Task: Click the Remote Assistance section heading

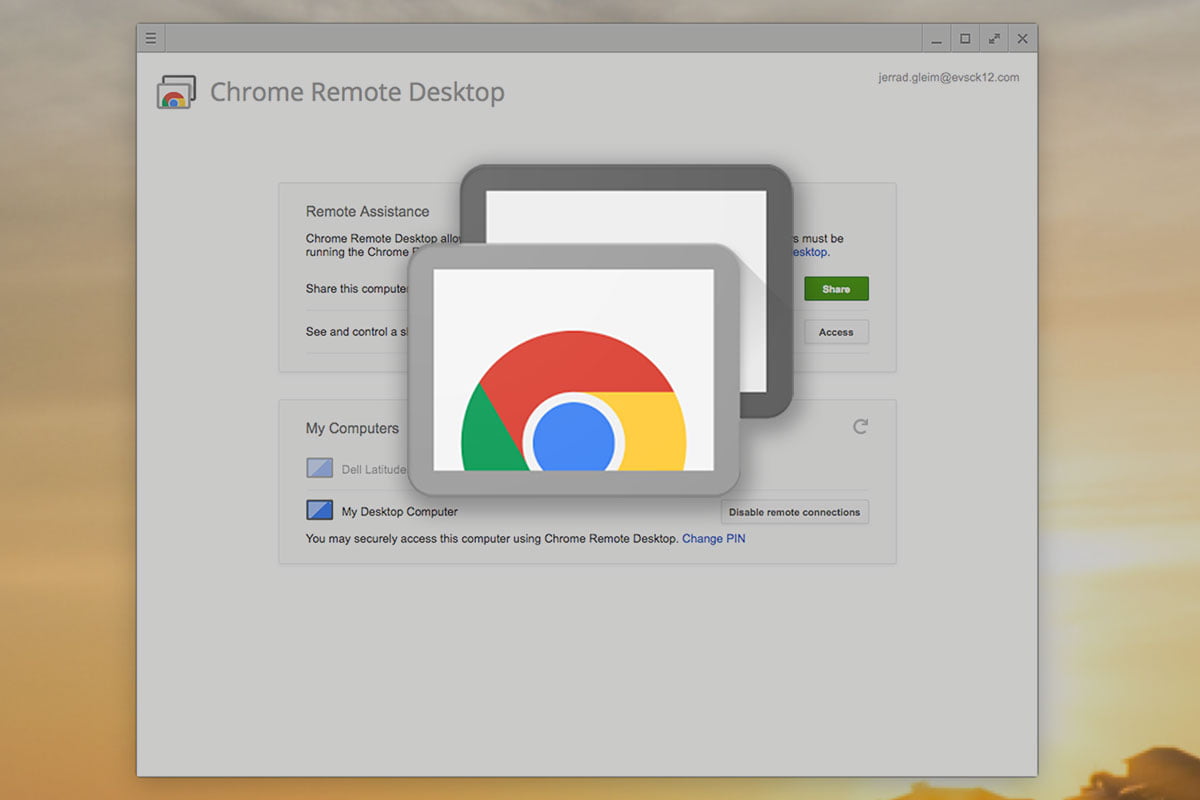Action: pyautogui.click(x=367, y=212)
